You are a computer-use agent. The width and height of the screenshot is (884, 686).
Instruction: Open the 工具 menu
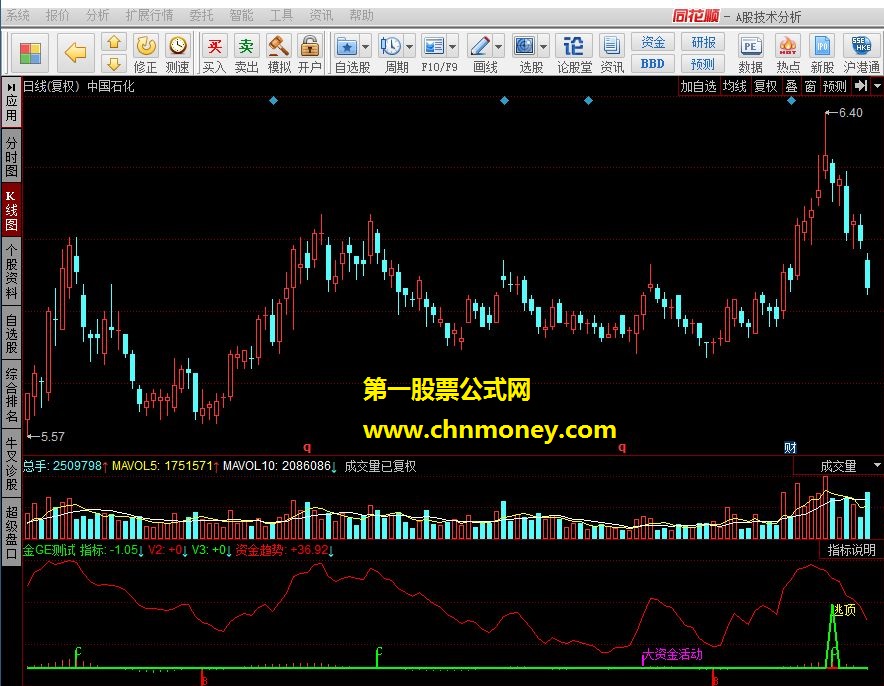[x=281, y=16]
